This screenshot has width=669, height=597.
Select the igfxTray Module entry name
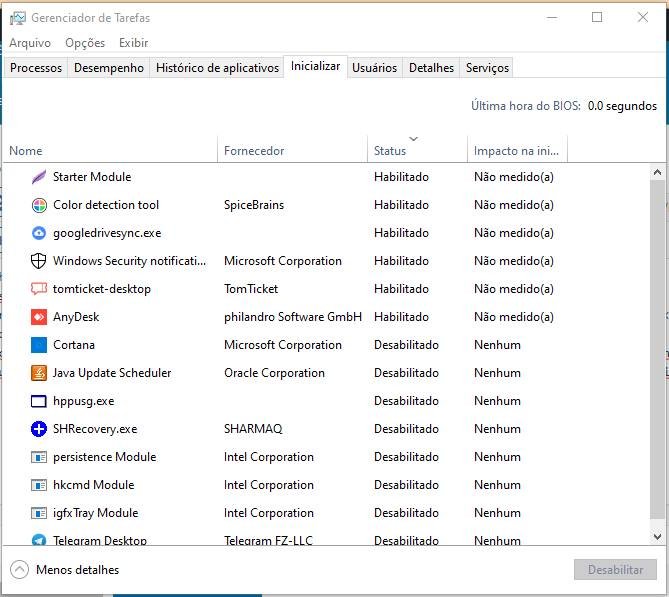[96, 513]
